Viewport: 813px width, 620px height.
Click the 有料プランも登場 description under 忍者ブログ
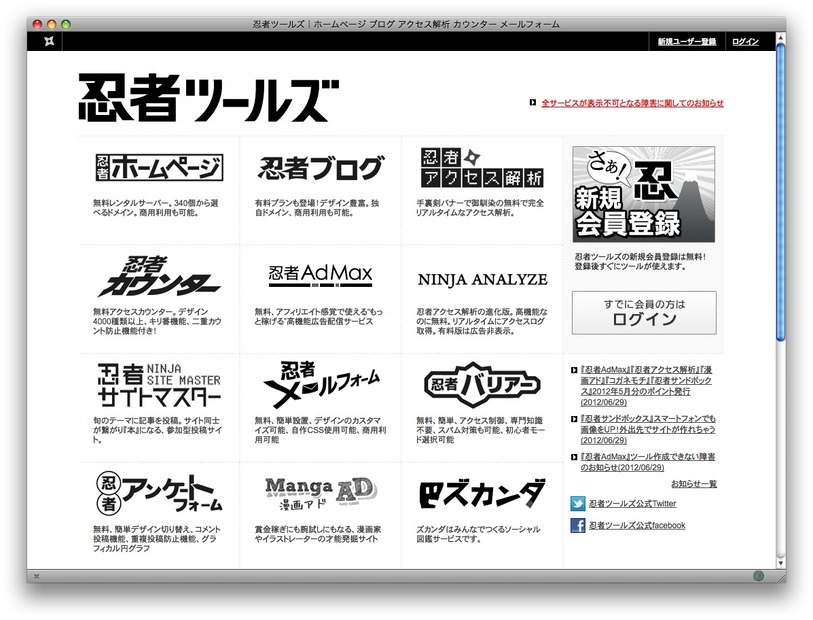coord(317,207)
